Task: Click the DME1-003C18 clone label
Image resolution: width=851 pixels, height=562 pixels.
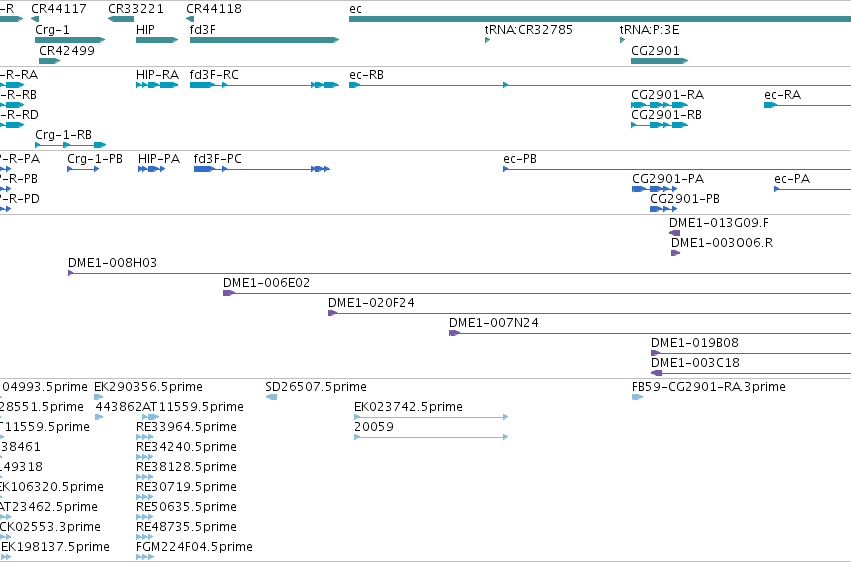Action: coord(695,363)
